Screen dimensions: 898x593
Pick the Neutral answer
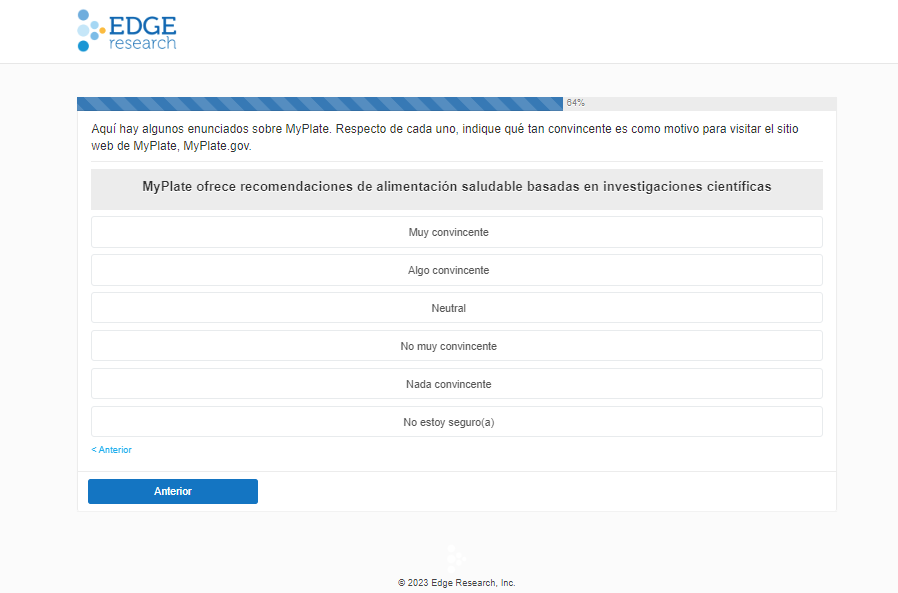coord(456,308)
